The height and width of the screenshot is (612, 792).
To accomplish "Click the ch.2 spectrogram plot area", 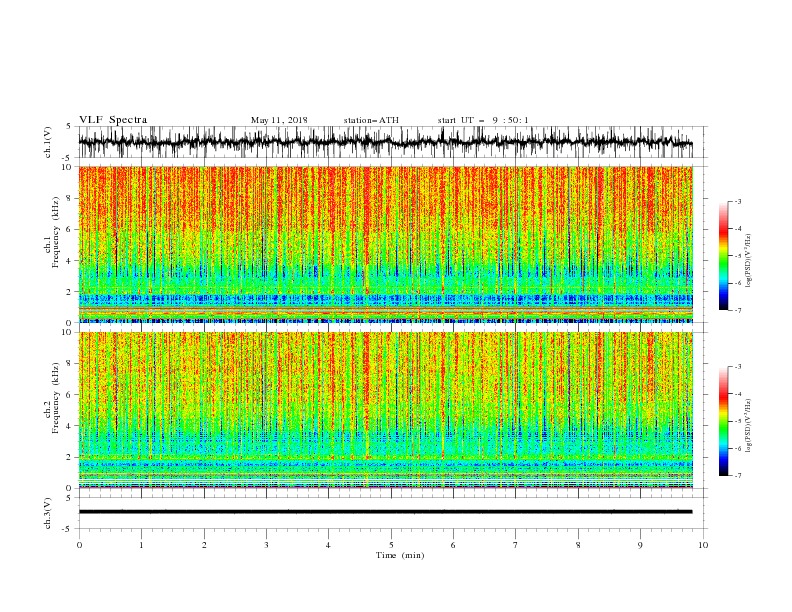I will [385, 410].
